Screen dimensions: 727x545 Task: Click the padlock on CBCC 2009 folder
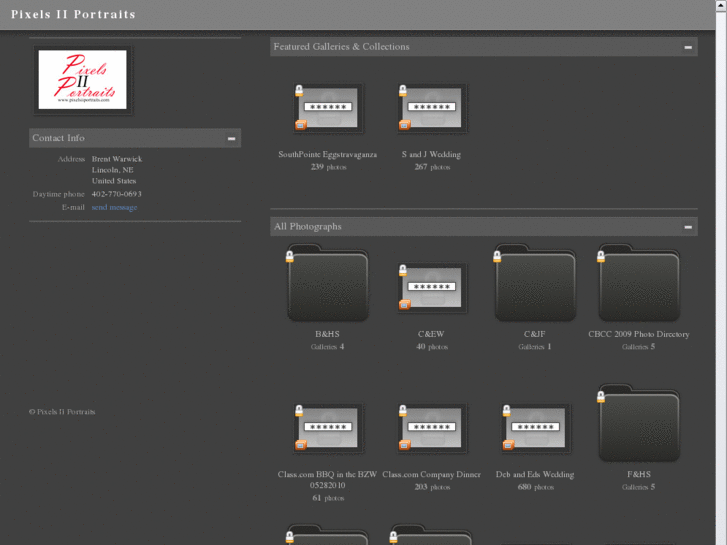click(601, 256)
